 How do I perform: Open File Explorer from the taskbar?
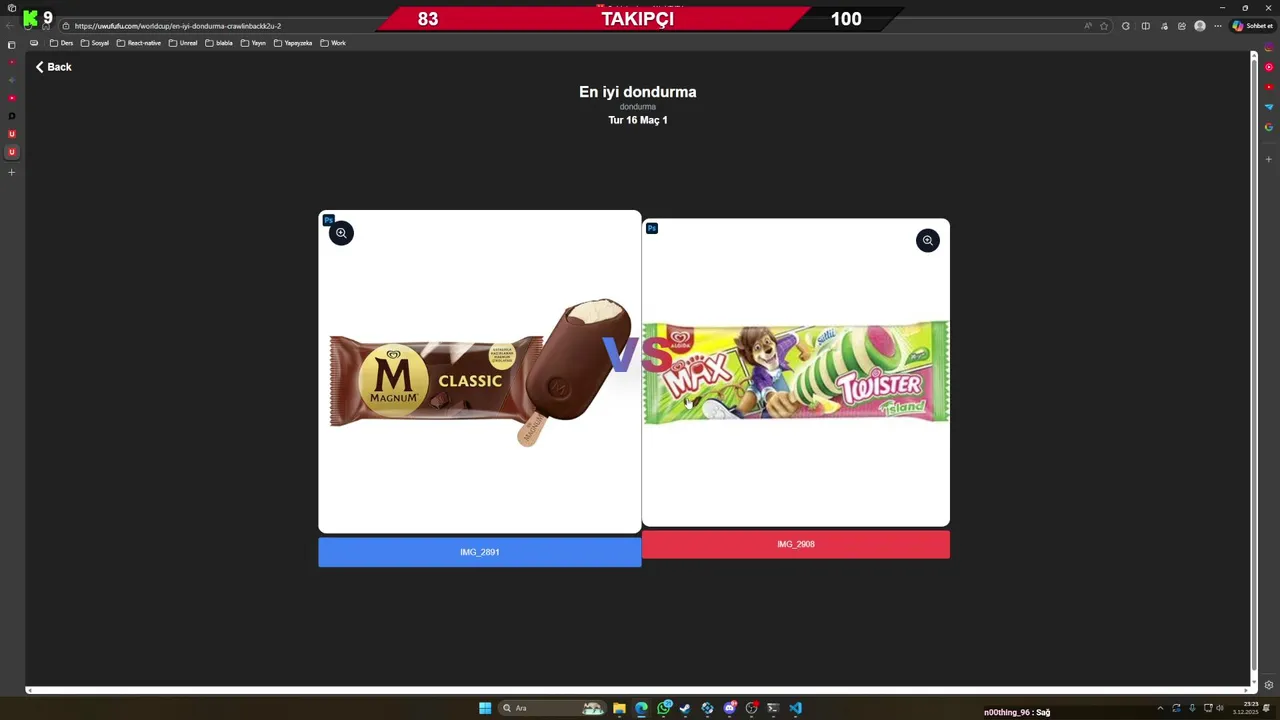pyautogui.click(x=619, y=708)
